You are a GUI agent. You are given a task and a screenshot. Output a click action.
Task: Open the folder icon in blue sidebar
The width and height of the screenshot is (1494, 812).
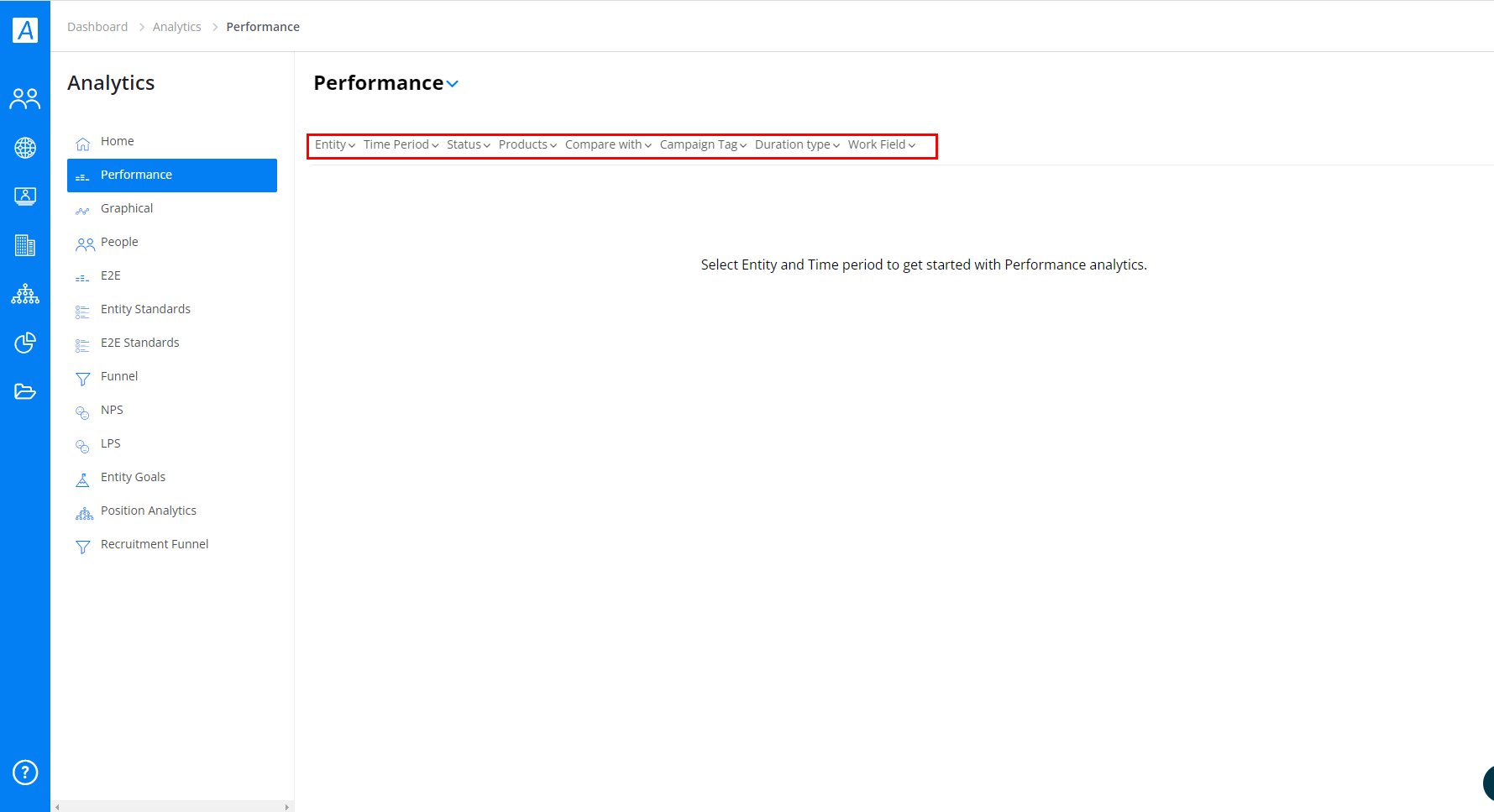[x=25, y=391]
